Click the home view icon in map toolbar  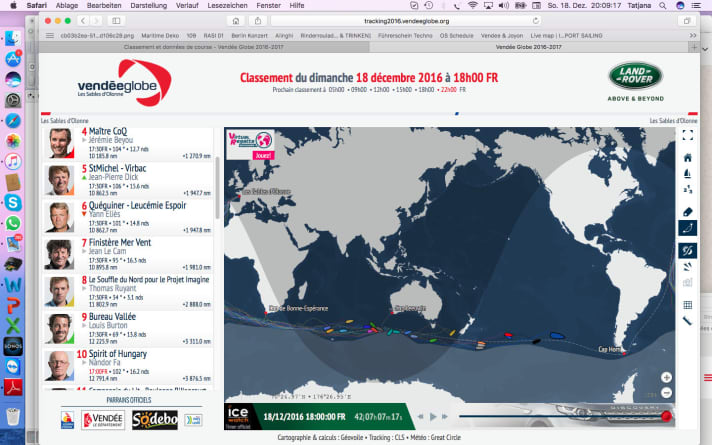tap(687, 158)
